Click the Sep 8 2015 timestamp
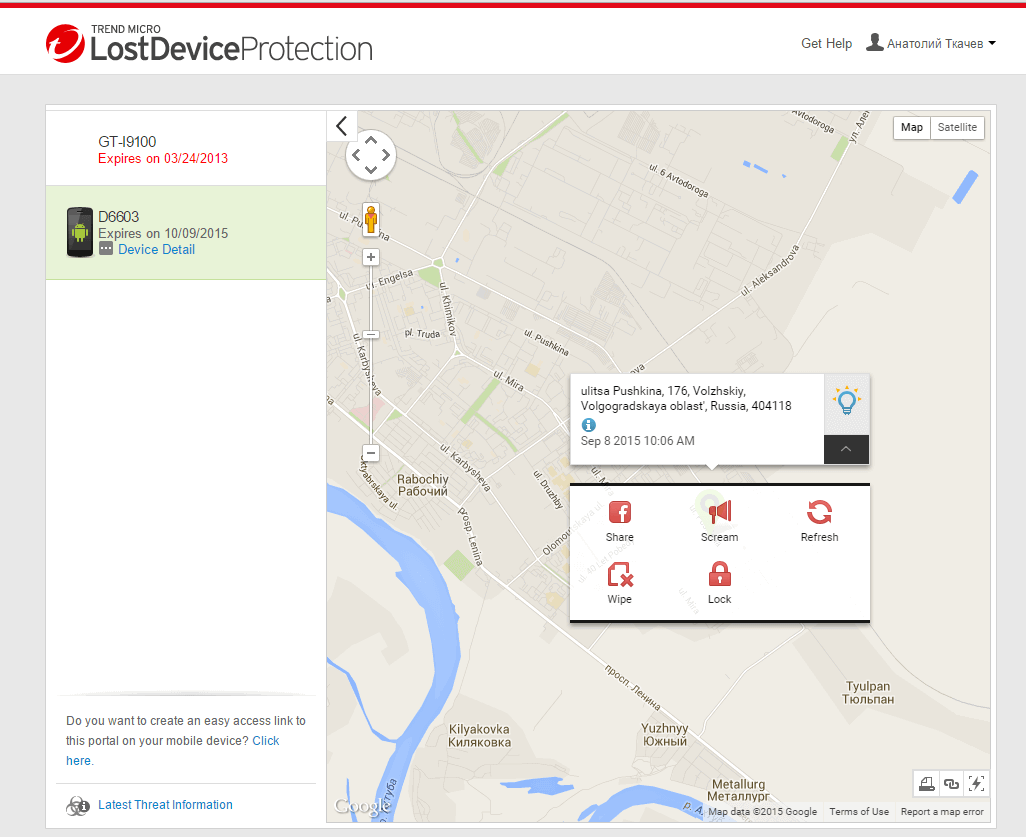Viewport: 1026px width, 837px height. pyautogui.click(x=637, y=440)
